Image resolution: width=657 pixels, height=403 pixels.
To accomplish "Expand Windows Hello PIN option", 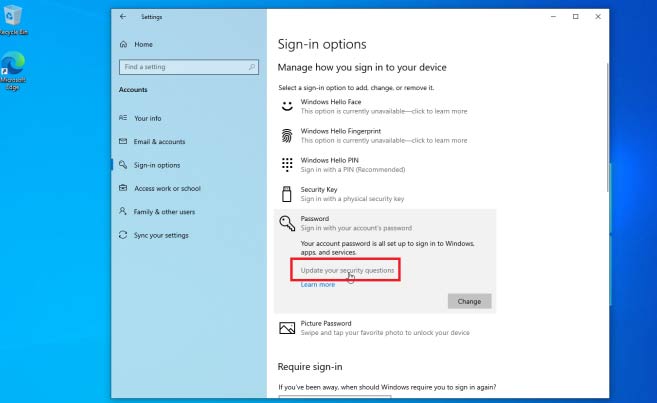I will pyautogui.click(x=384, y=165).
